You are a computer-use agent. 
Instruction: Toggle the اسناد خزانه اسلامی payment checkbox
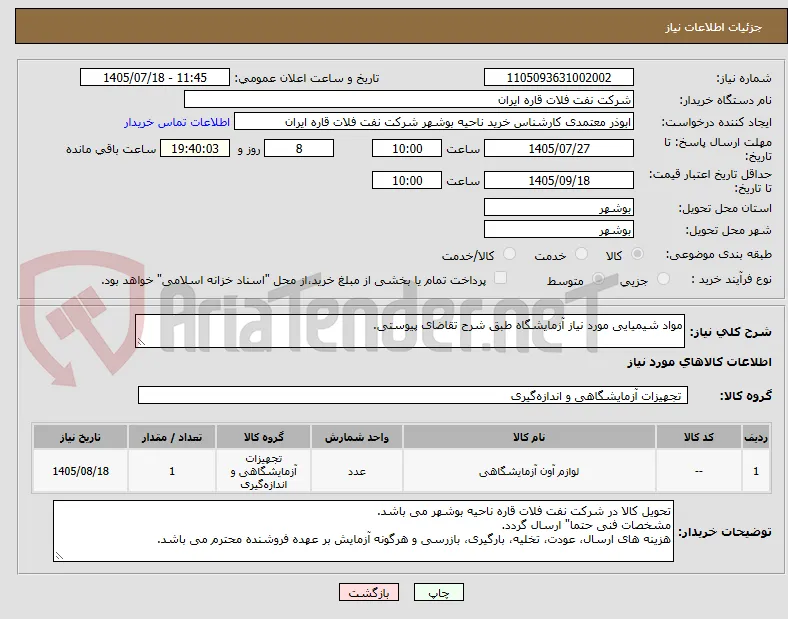pyautogui.click(x=501, y=278)
